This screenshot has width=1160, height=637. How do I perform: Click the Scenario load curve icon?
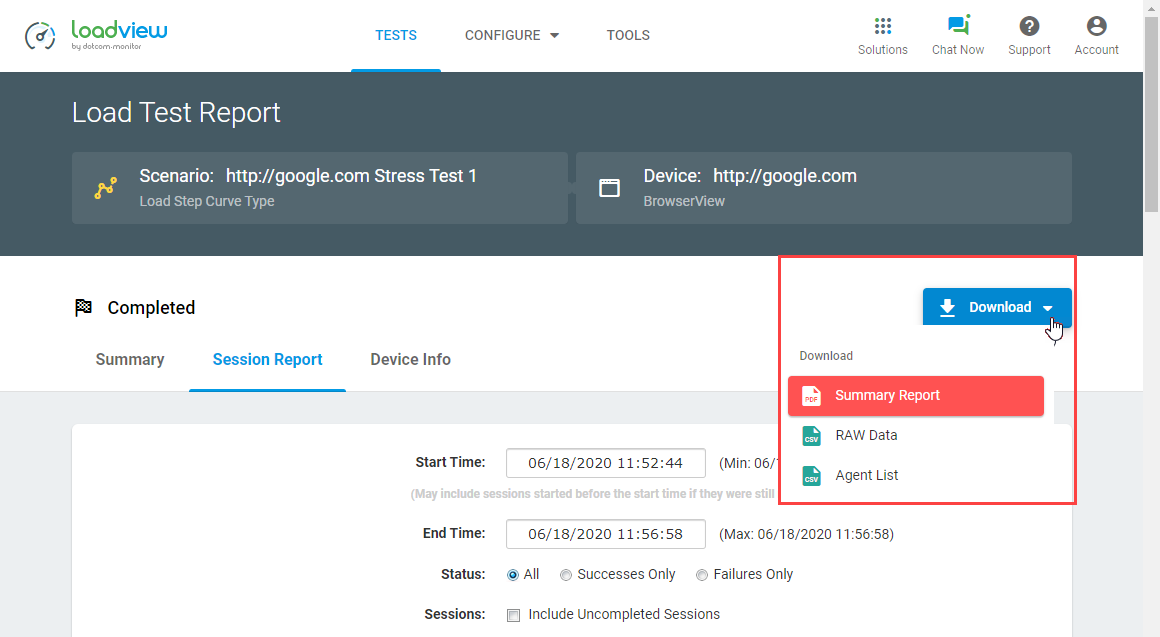coord(106,188)
